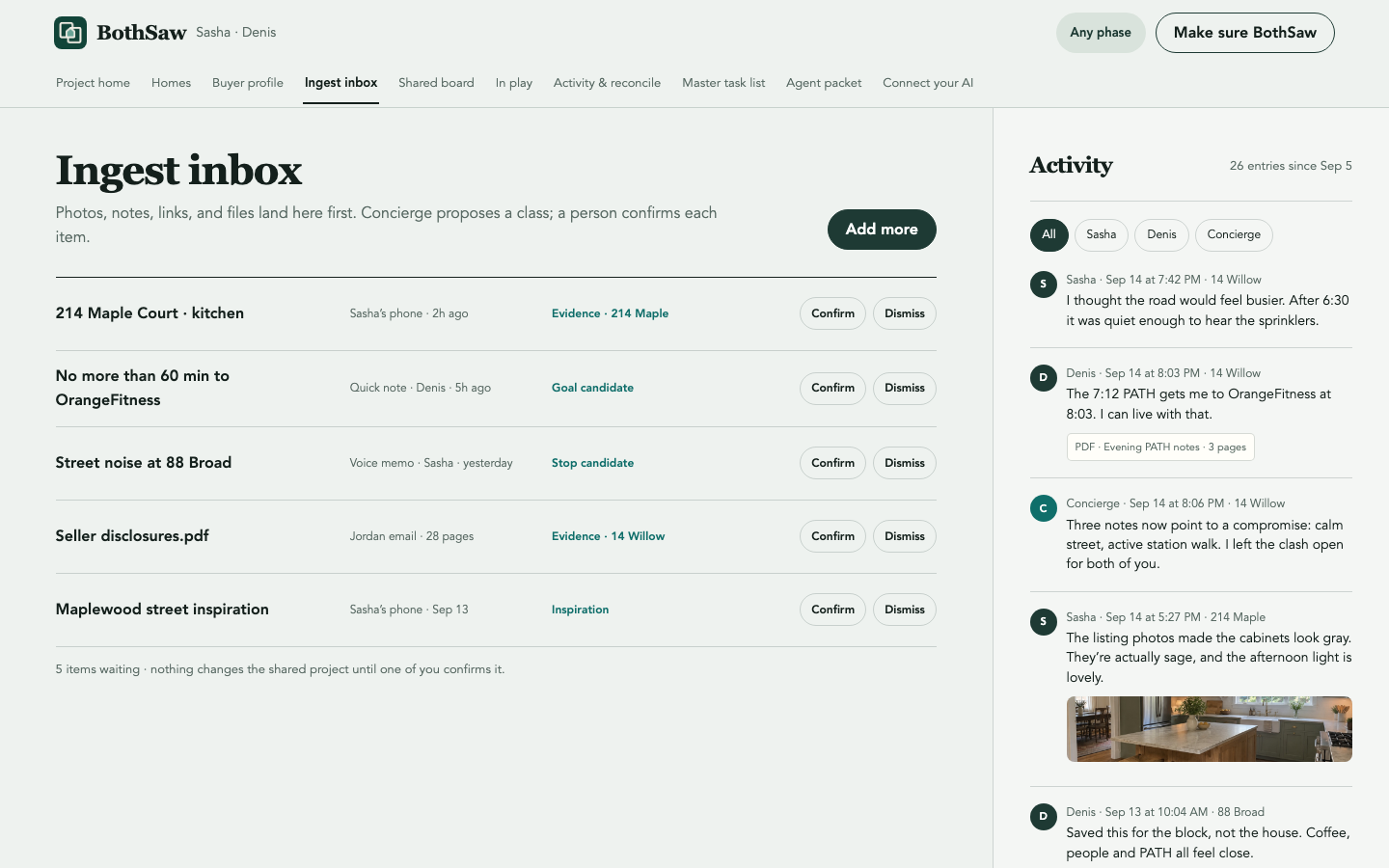Dismiss Maplewood street inspiration

click(905, 610)
